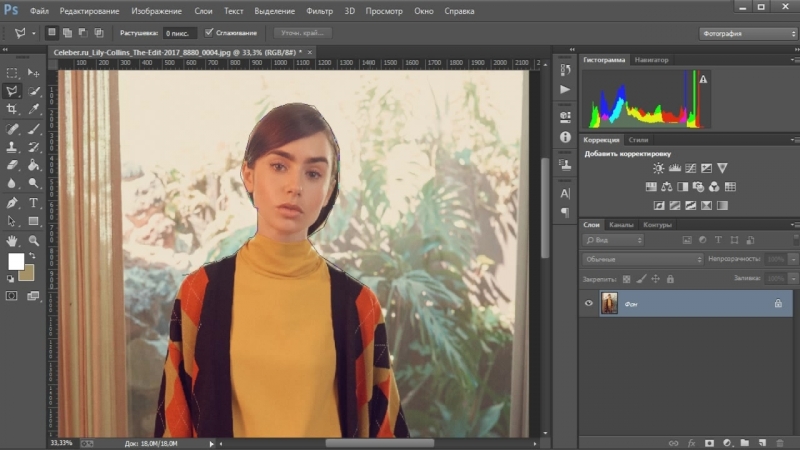Add Vibrance adjustment layer
The height and width of the screenshot is (450, 800).
[x=722, y=168]
